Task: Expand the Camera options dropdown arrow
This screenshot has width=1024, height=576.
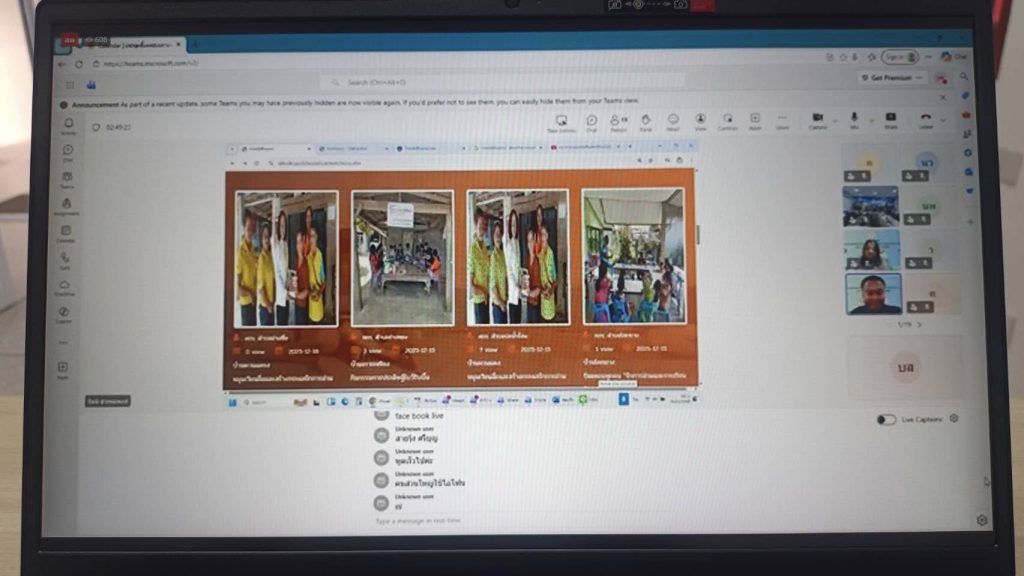Action: [834, 119]
